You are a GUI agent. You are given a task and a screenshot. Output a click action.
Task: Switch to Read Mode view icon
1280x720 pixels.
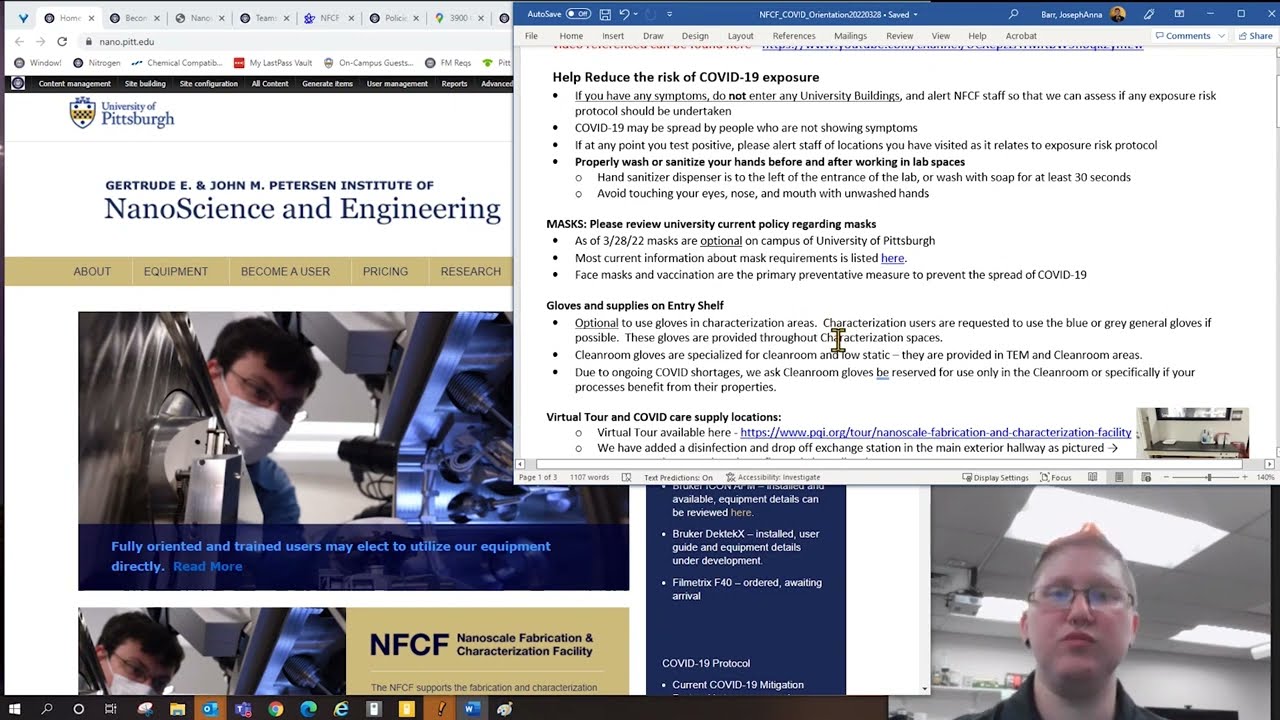[1092, 477]
